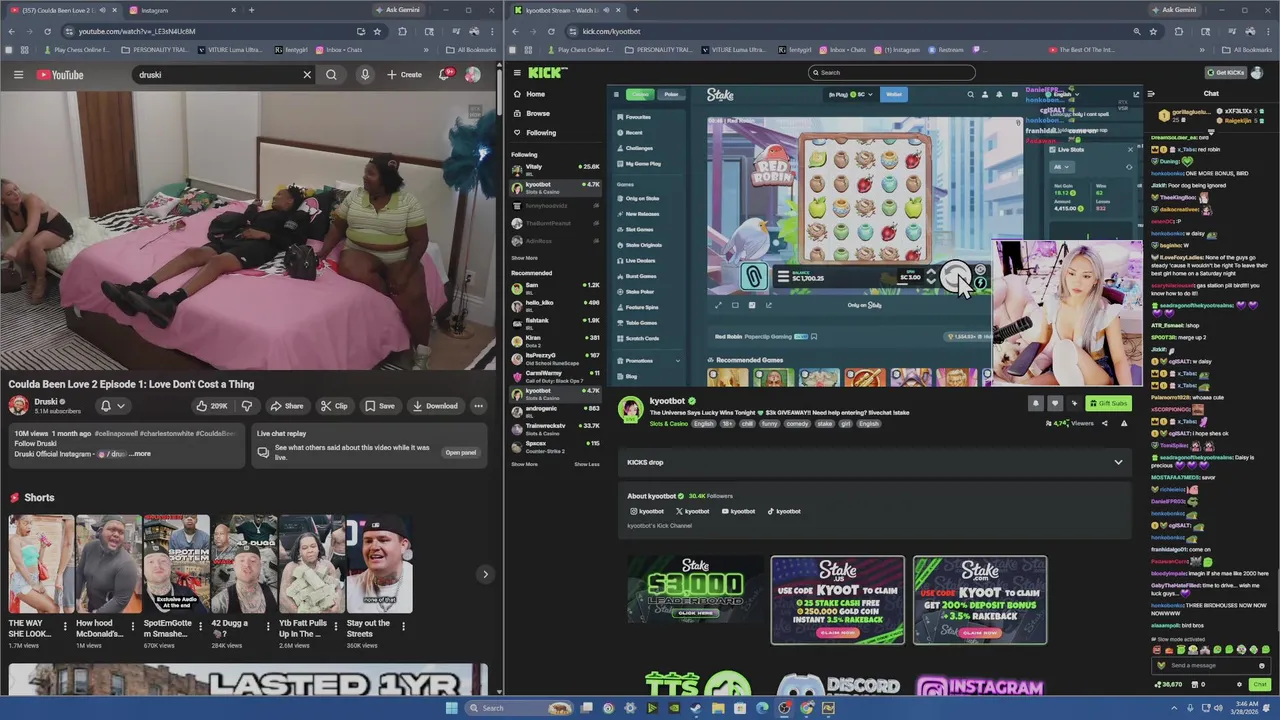Expand the video description with '...more'

[x=140, y=454]
